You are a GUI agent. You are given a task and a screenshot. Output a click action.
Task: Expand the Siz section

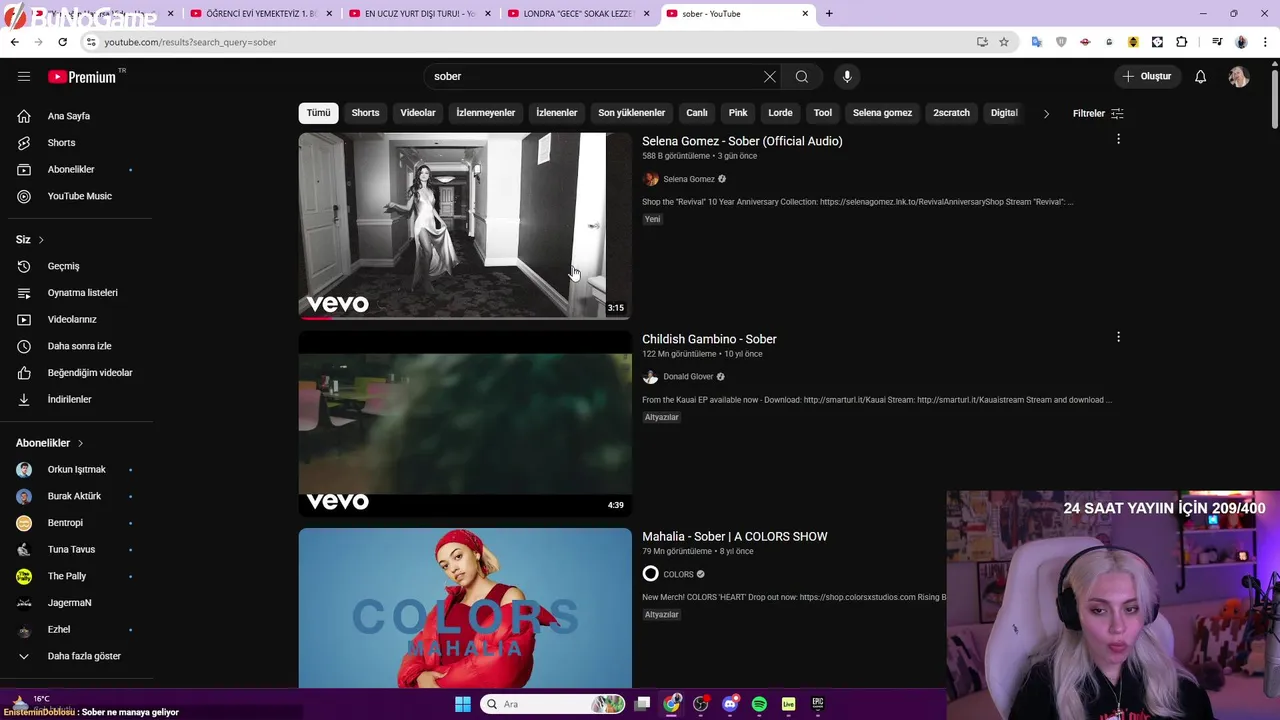point(30,240)
